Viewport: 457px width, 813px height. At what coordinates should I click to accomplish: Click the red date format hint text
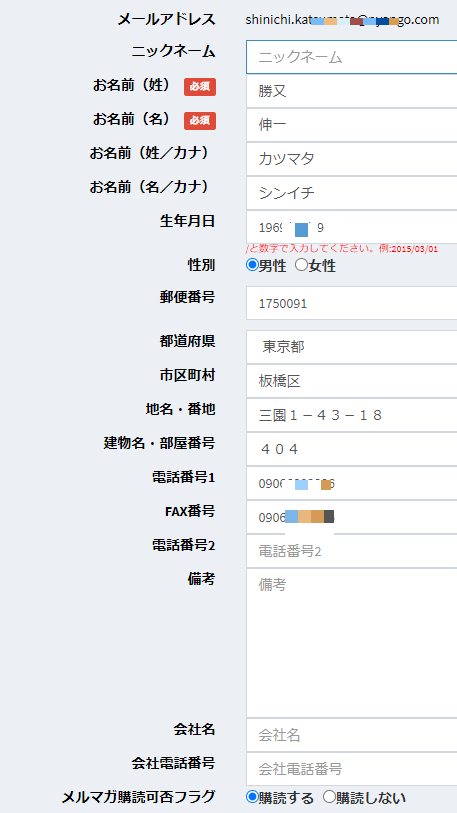(342, 249)
